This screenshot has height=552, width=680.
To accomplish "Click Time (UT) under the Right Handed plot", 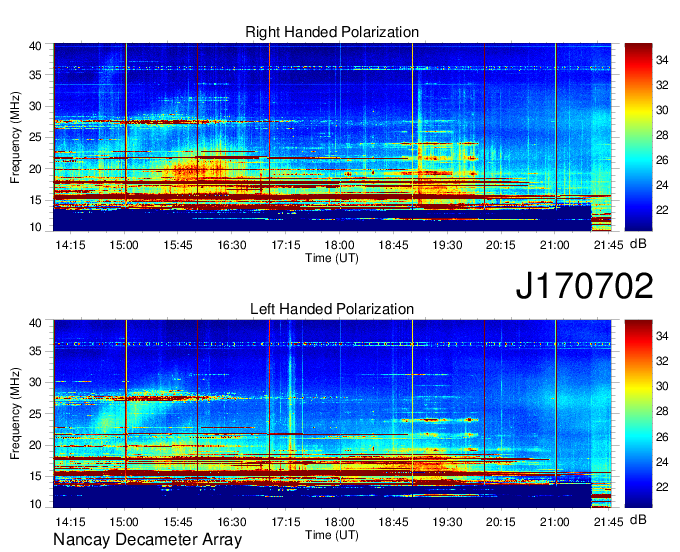I will (x=332, y=258).
